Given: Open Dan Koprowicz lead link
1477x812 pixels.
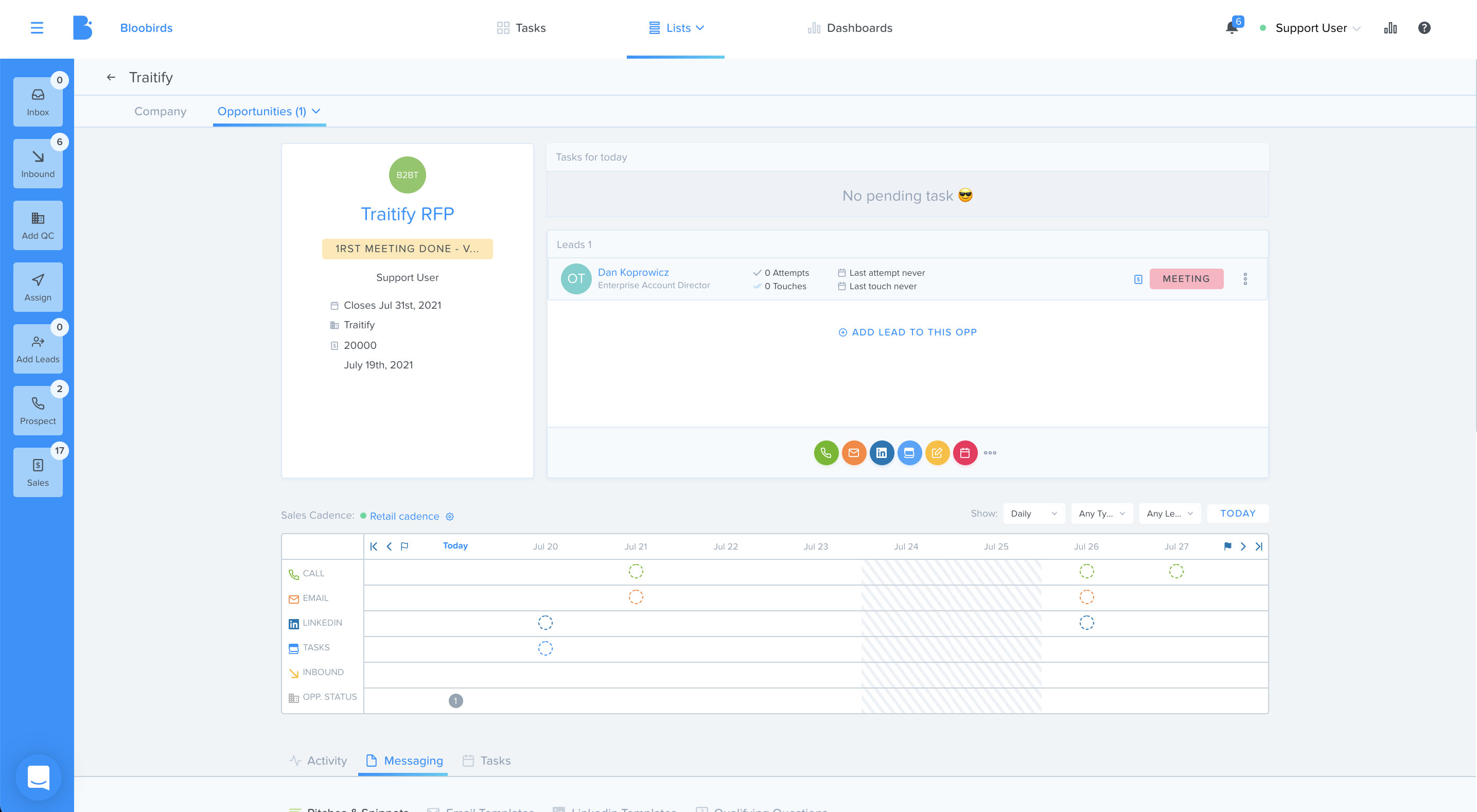Looking at the screenshot, I should 633,272.
